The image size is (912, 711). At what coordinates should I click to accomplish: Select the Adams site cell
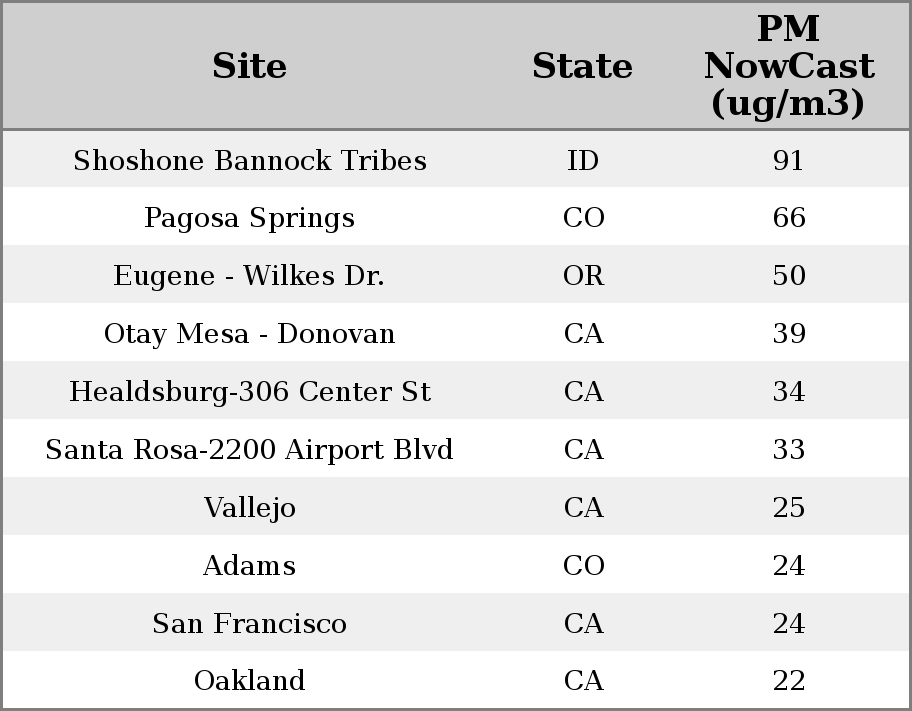point(249,566)
